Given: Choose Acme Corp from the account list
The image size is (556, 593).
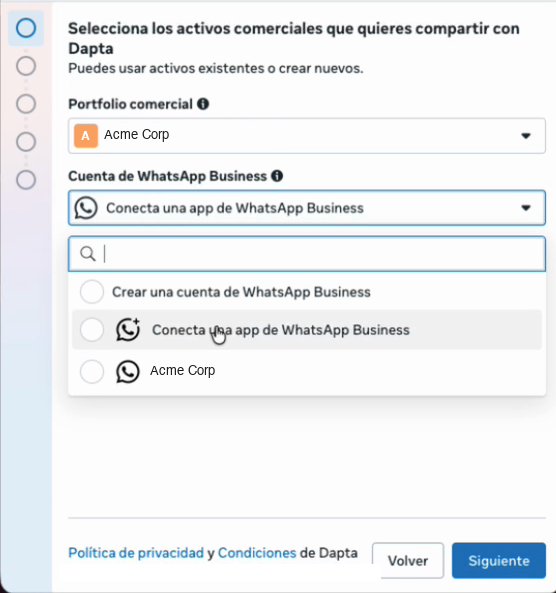Looking at the screenshot, I should coord(307,371).
